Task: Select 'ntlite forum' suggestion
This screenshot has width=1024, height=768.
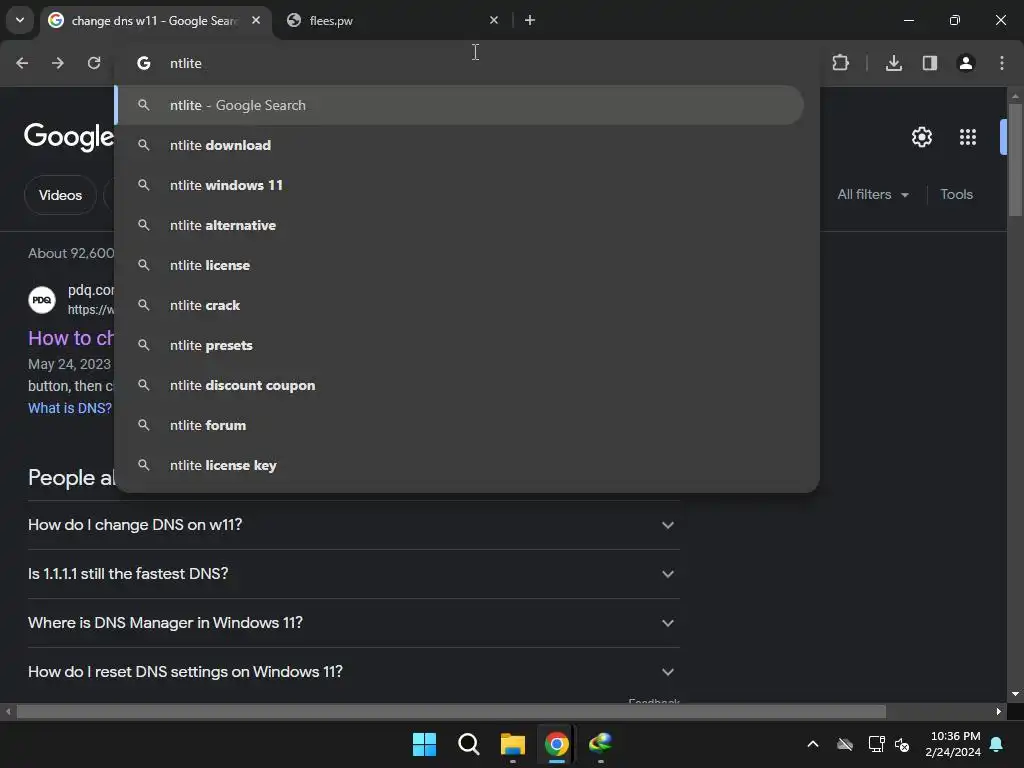Action: (460, 425)
